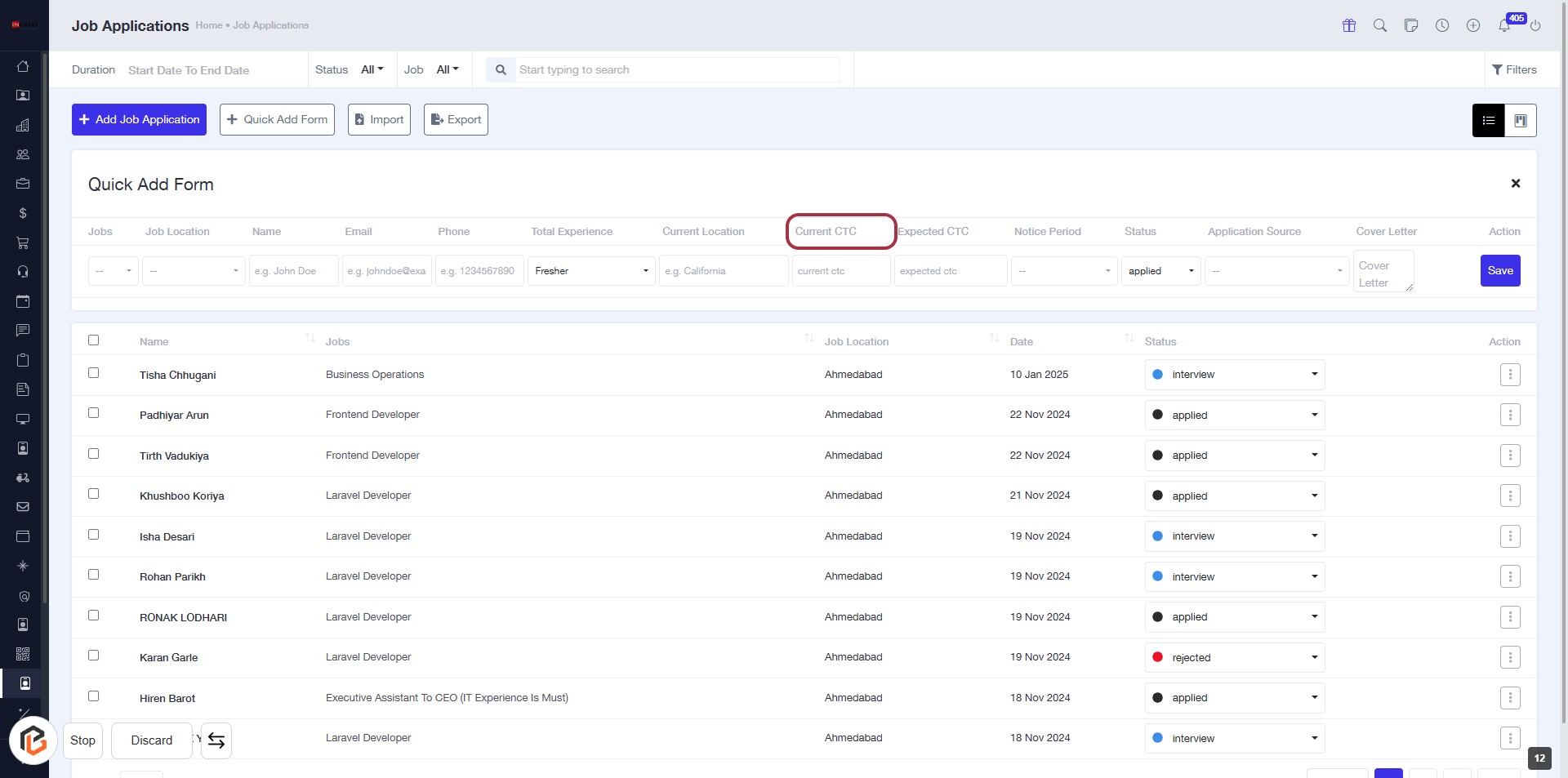Go to Home breadcrumb link

[208, 26]
